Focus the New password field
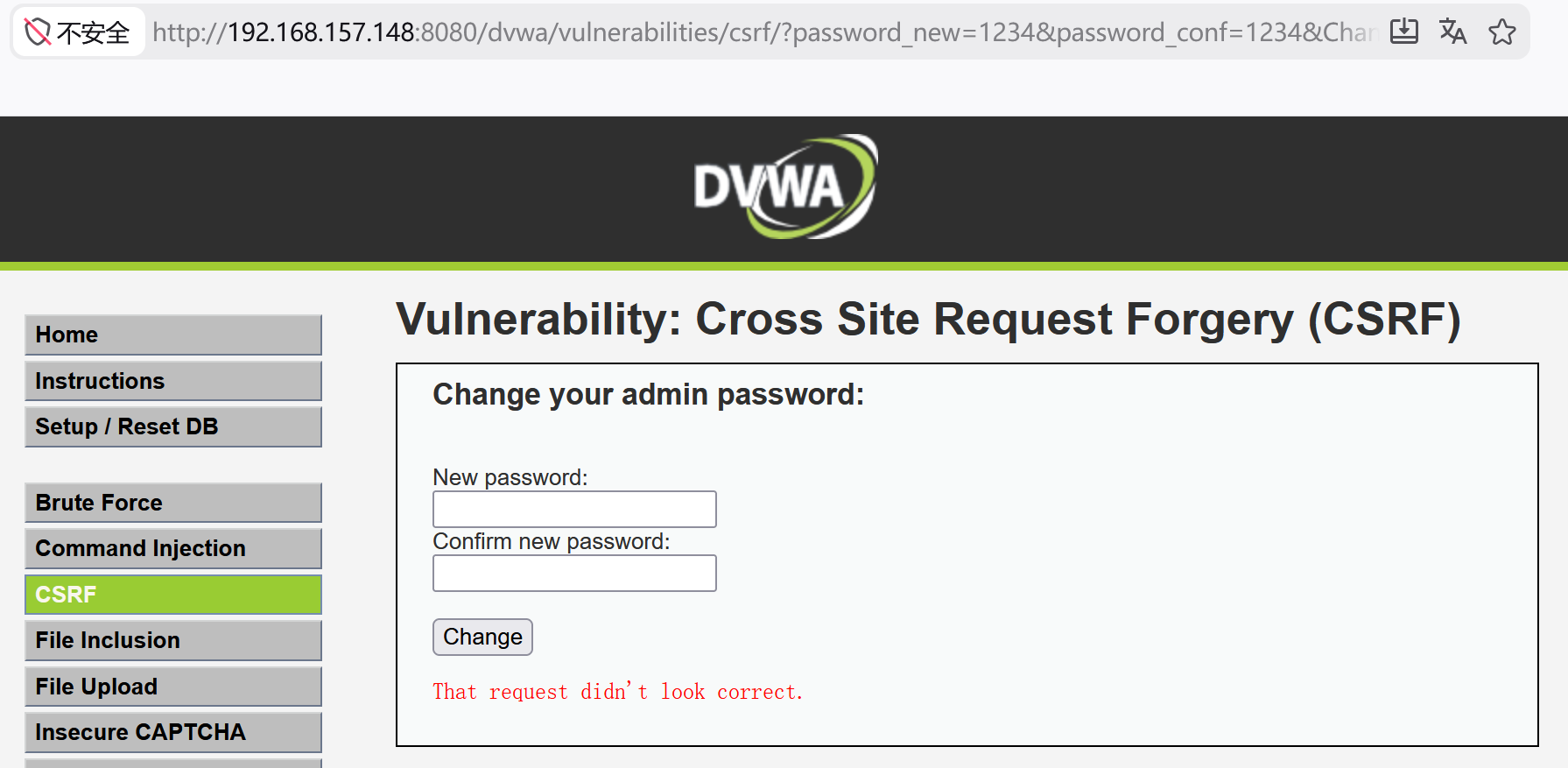Viewport: 1568px width, 768px height. click(574, 509)
